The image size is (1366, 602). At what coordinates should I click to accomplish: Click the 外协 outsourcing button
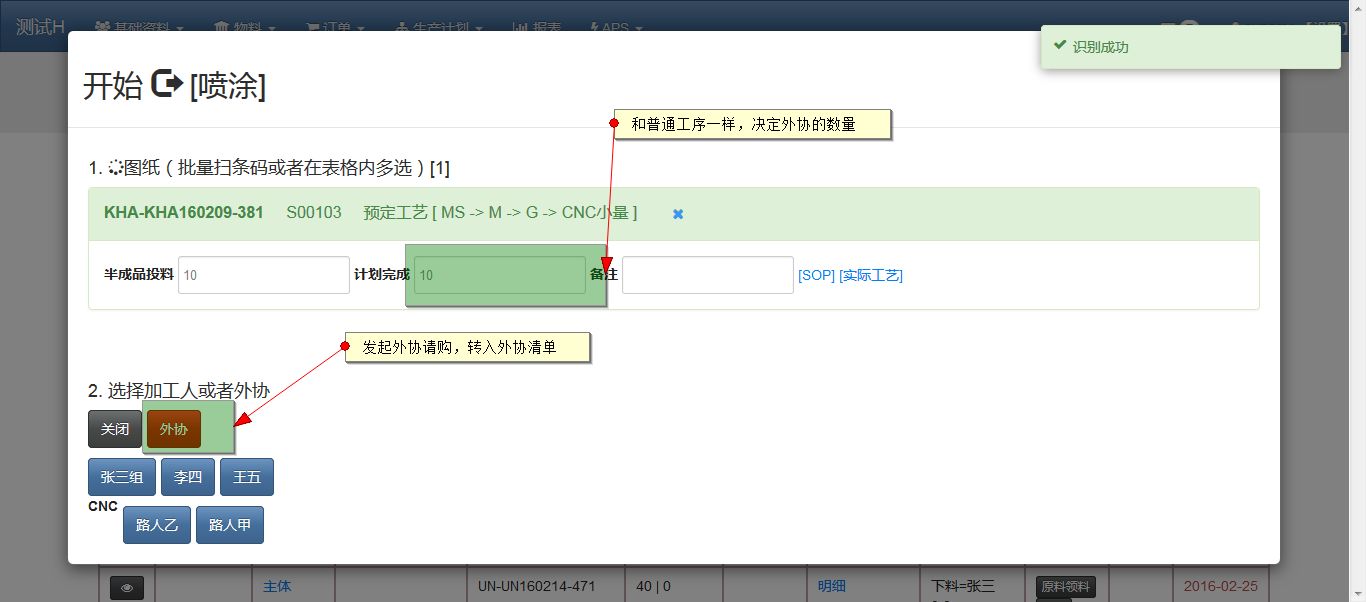172,428
